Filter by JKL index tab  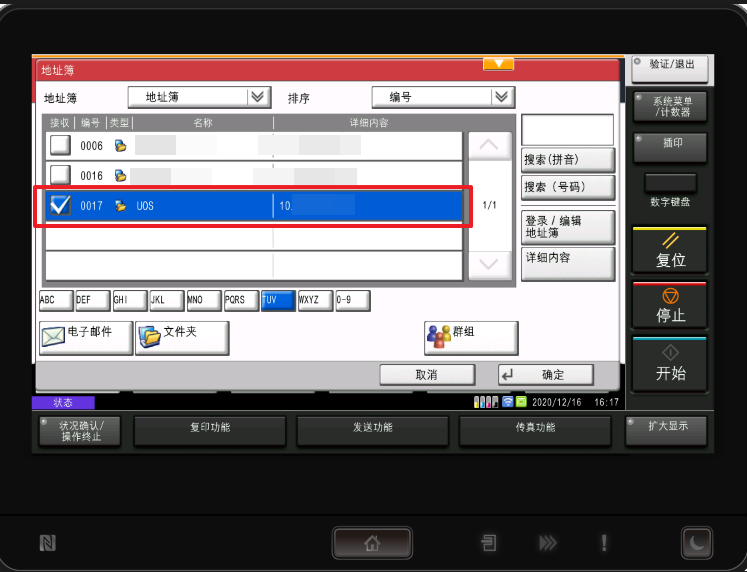pyautogui.click(x=167, y=300)
